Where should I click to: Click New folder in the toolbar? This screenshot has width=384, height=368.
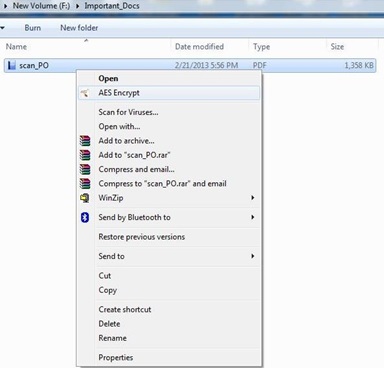point(79,28)
